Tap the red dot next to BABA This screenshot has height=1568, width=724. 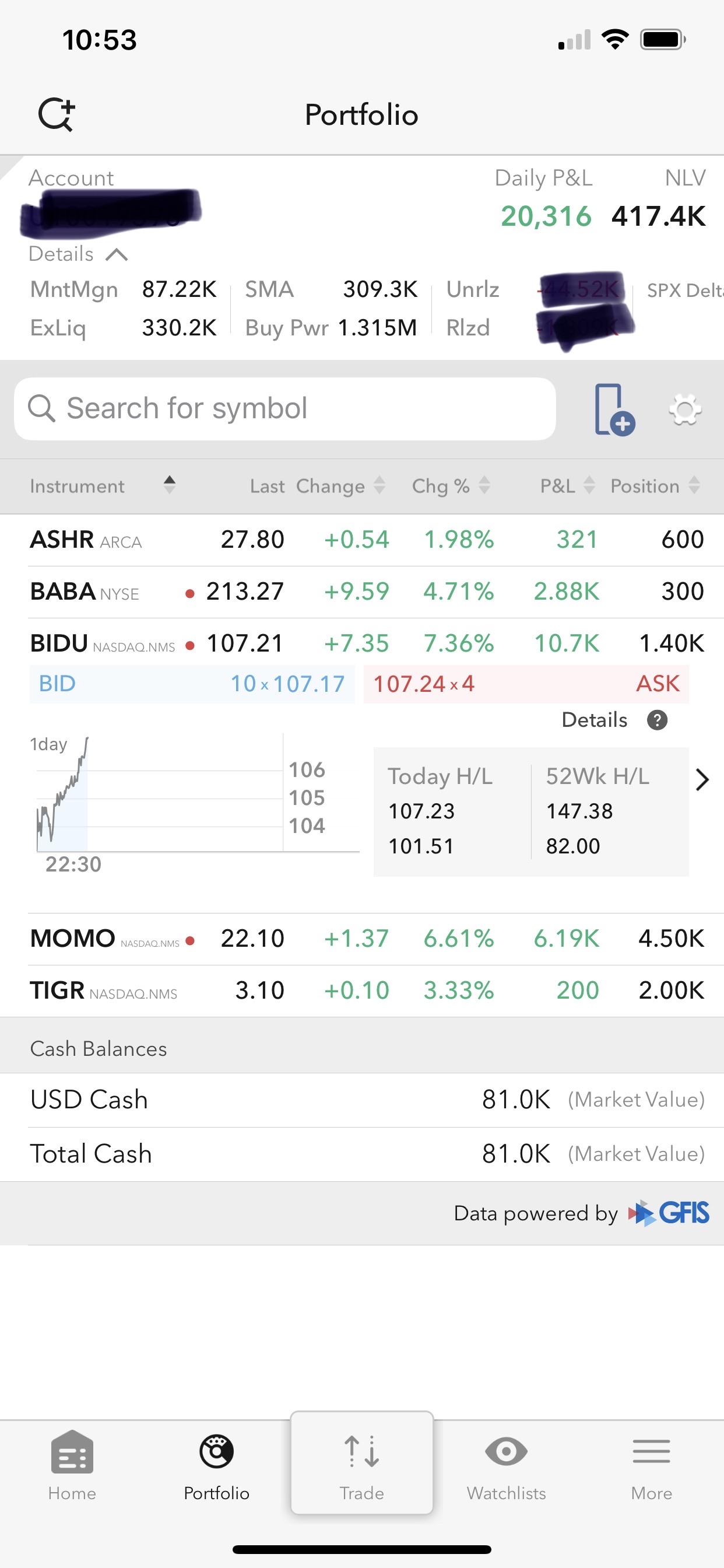190,593
